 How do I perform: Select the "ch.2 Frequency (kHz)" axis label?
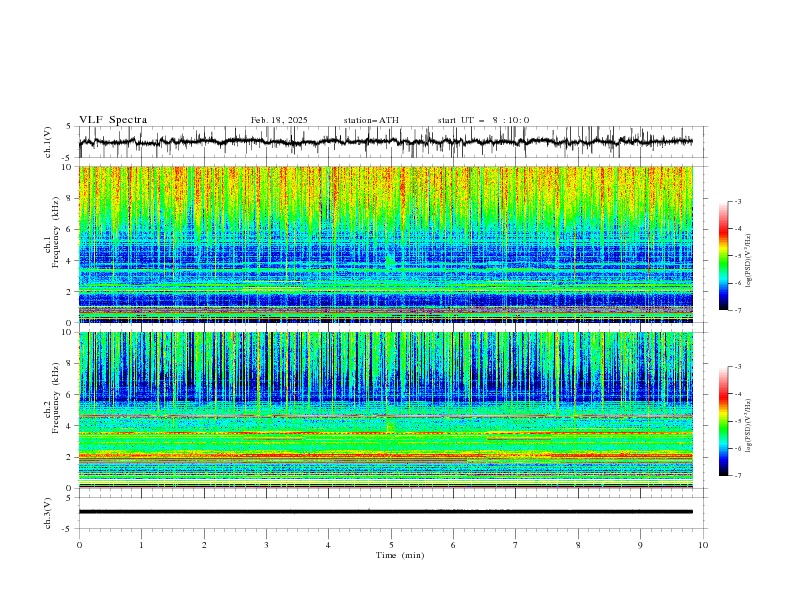coord(52,397)
